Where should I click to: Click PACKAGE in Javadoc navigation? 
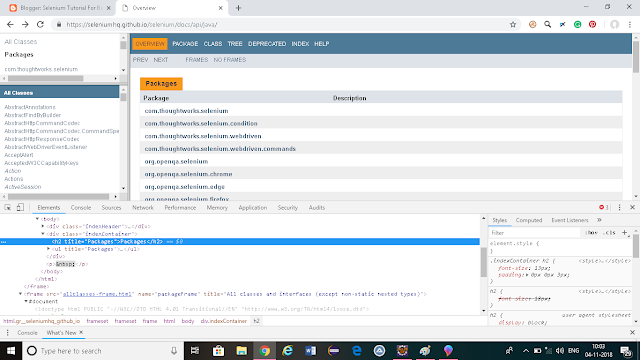[x=185, y=44]
